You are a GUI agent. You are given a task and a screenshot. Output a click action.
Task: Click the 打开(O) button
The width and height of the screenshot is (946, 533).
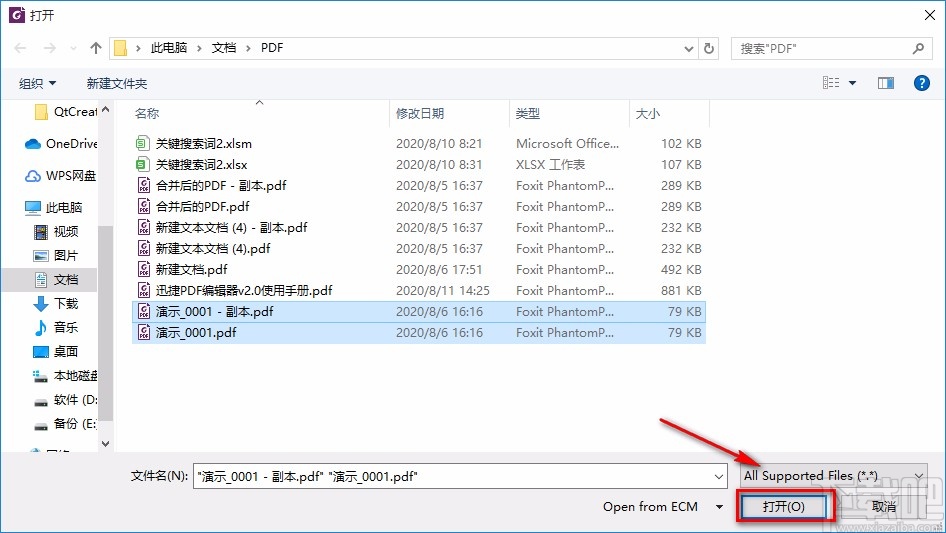click(x=783, y=506)
